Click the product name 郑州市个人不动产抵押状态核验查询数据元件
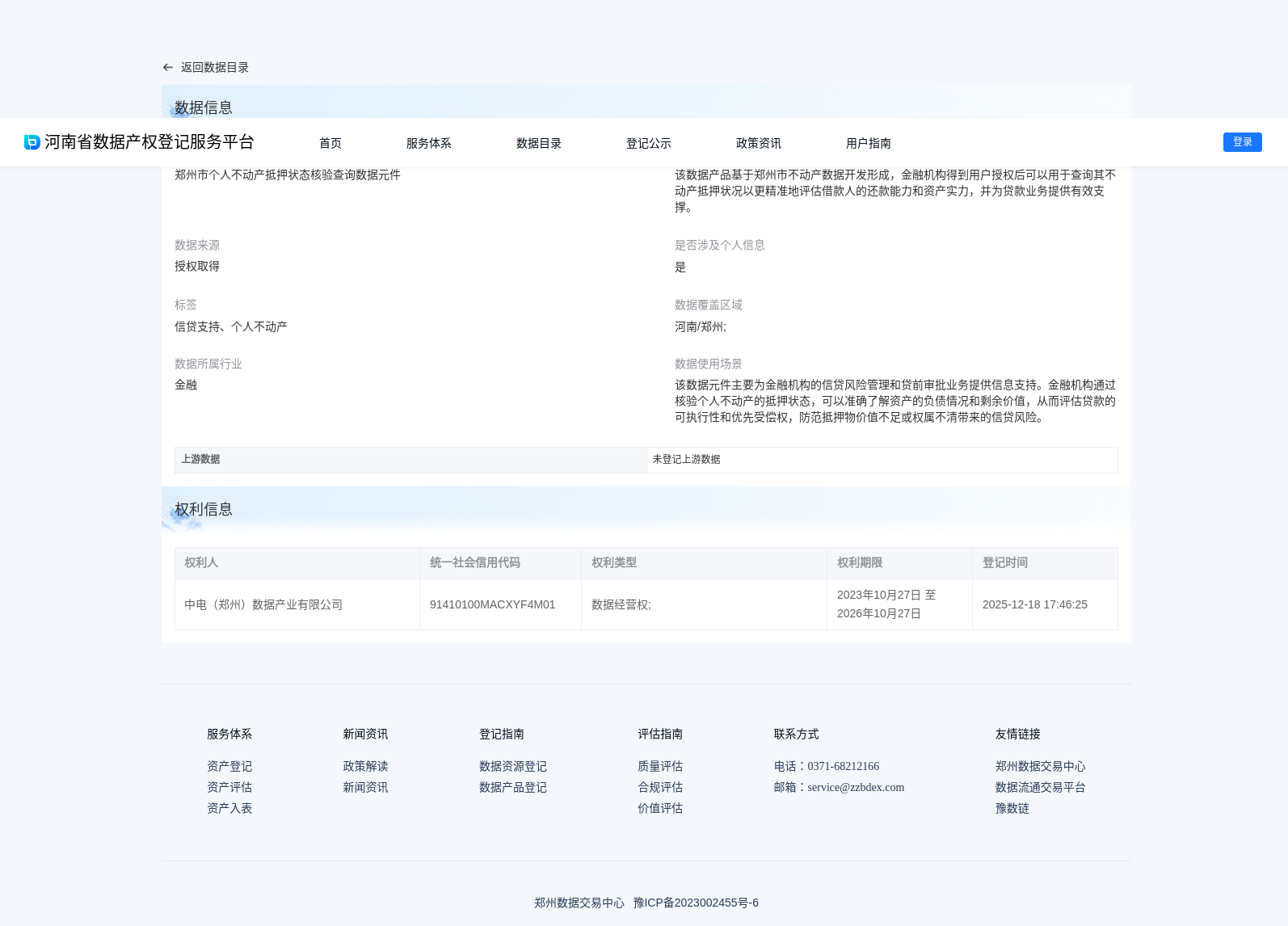Screen dimensions: 1288x926 coord(288,175)
